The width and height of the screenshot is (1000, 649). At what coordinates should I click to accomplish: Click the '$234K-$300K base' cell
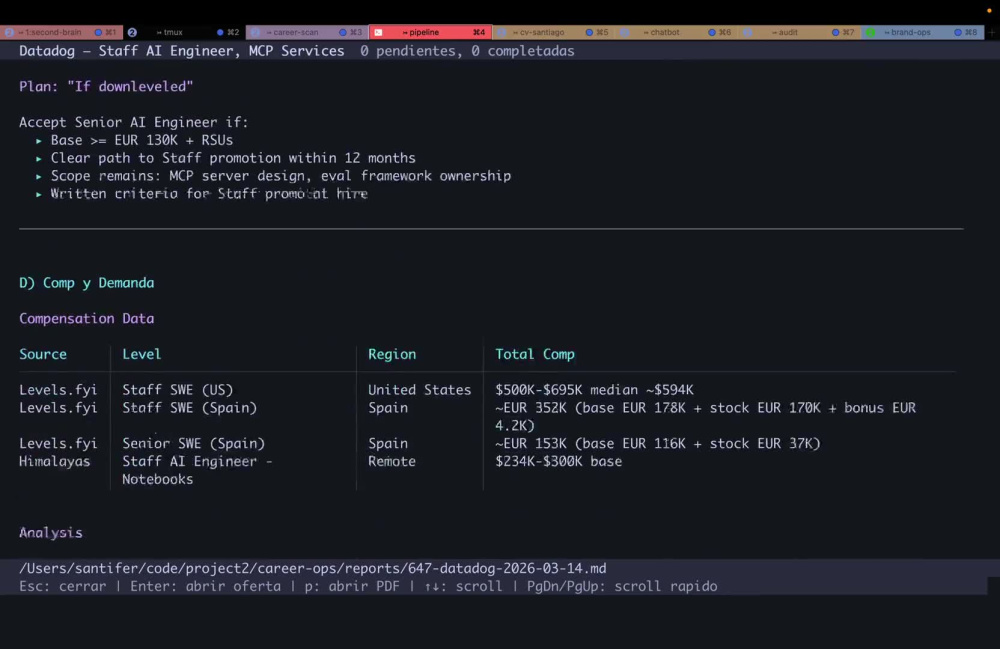click(558, 462)
